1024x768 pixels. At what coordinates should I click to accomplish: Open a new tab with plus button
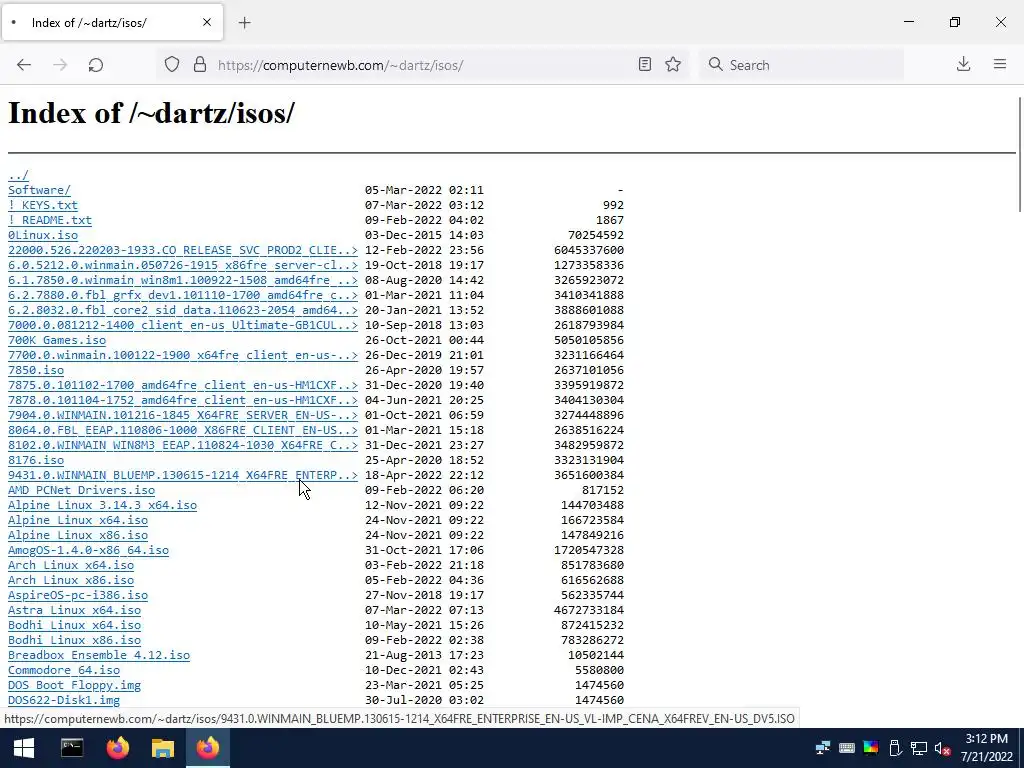click(244, 23)
